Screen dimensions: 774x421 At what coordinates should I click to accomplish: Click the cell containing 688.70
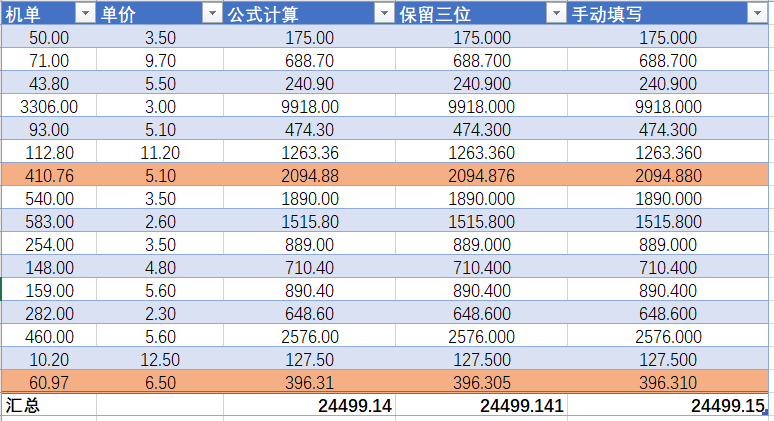(x=310, y=61)
